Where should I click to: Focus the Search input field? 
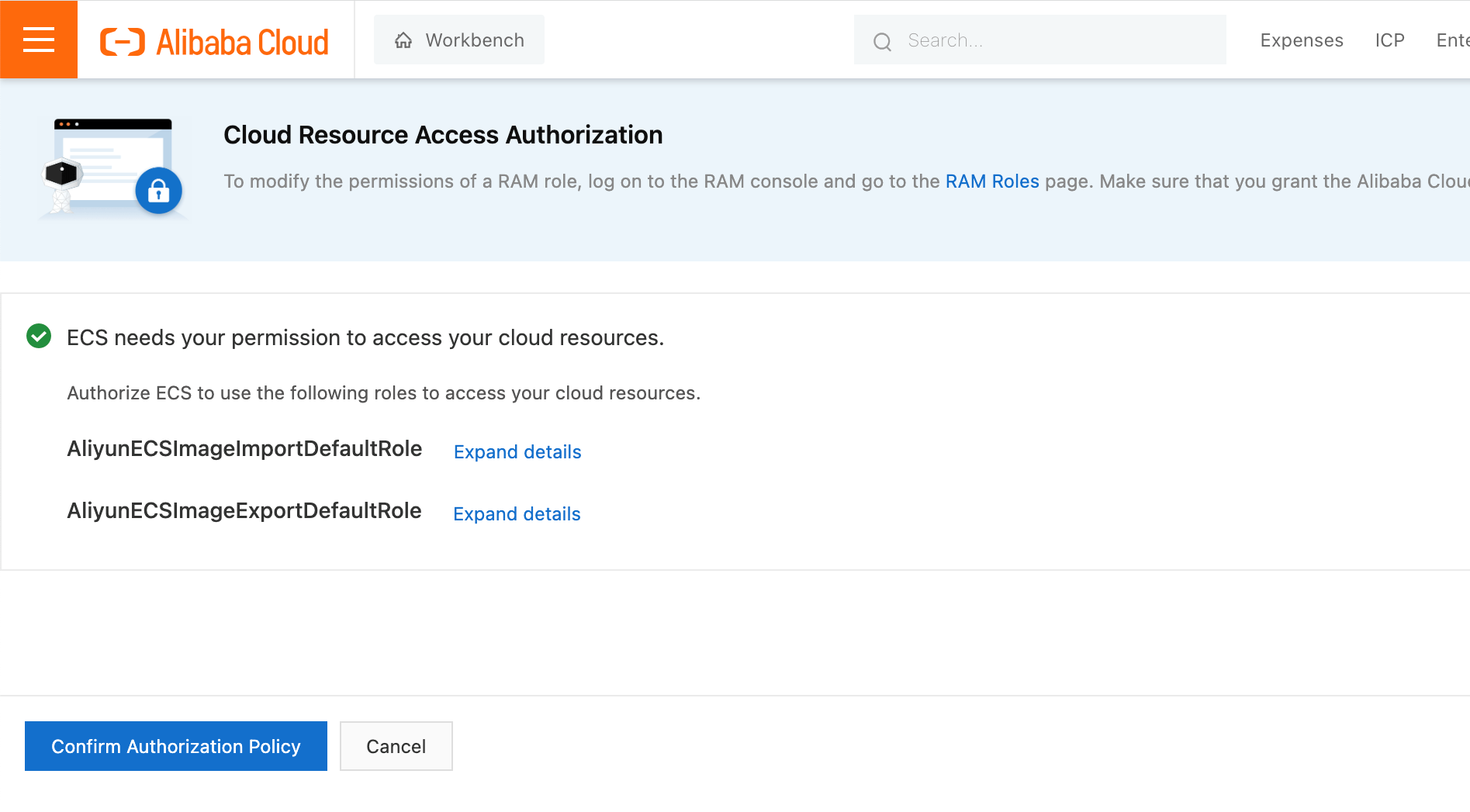click(1039, 40)
